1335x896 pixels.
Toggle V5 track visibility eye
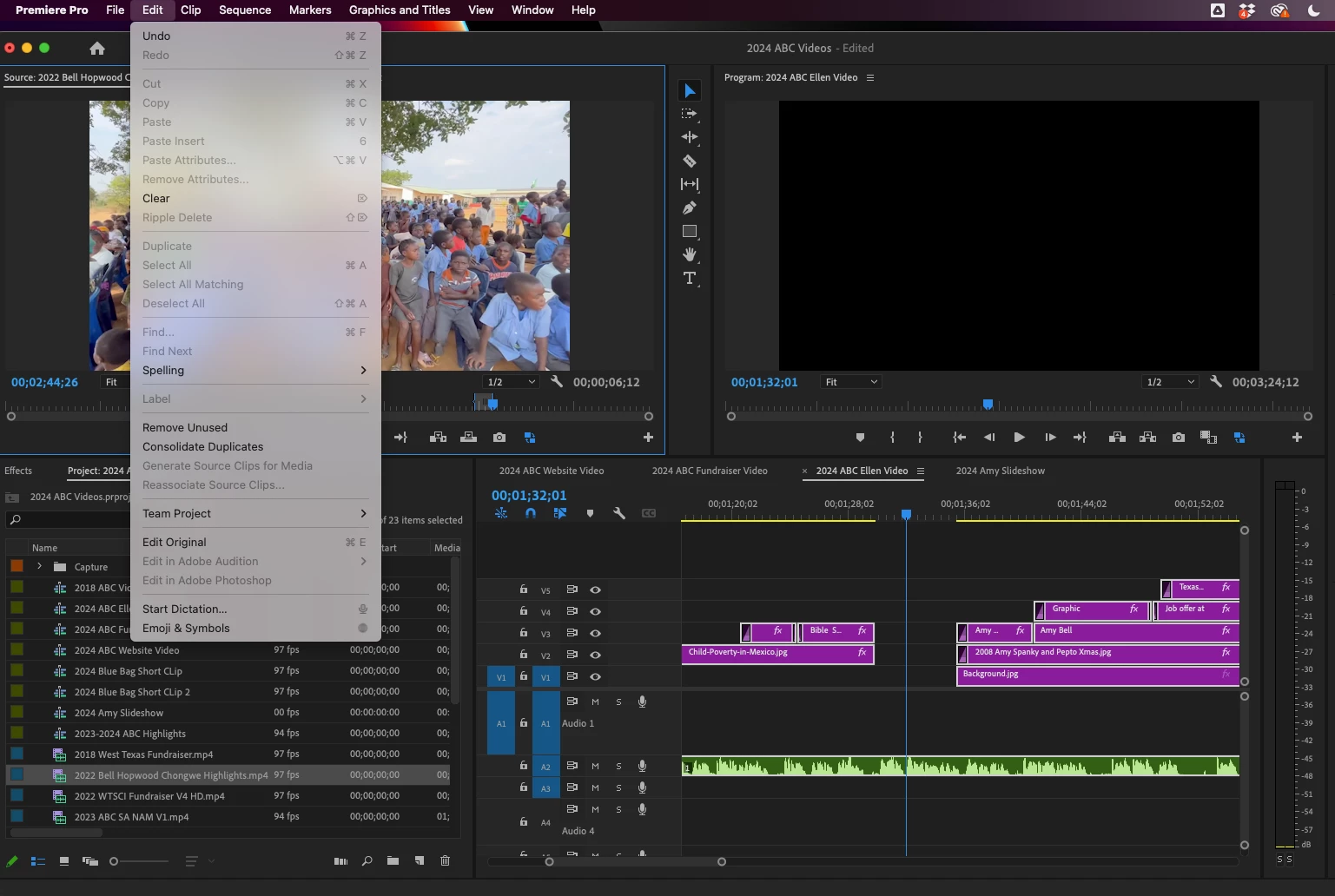[595, 590]
